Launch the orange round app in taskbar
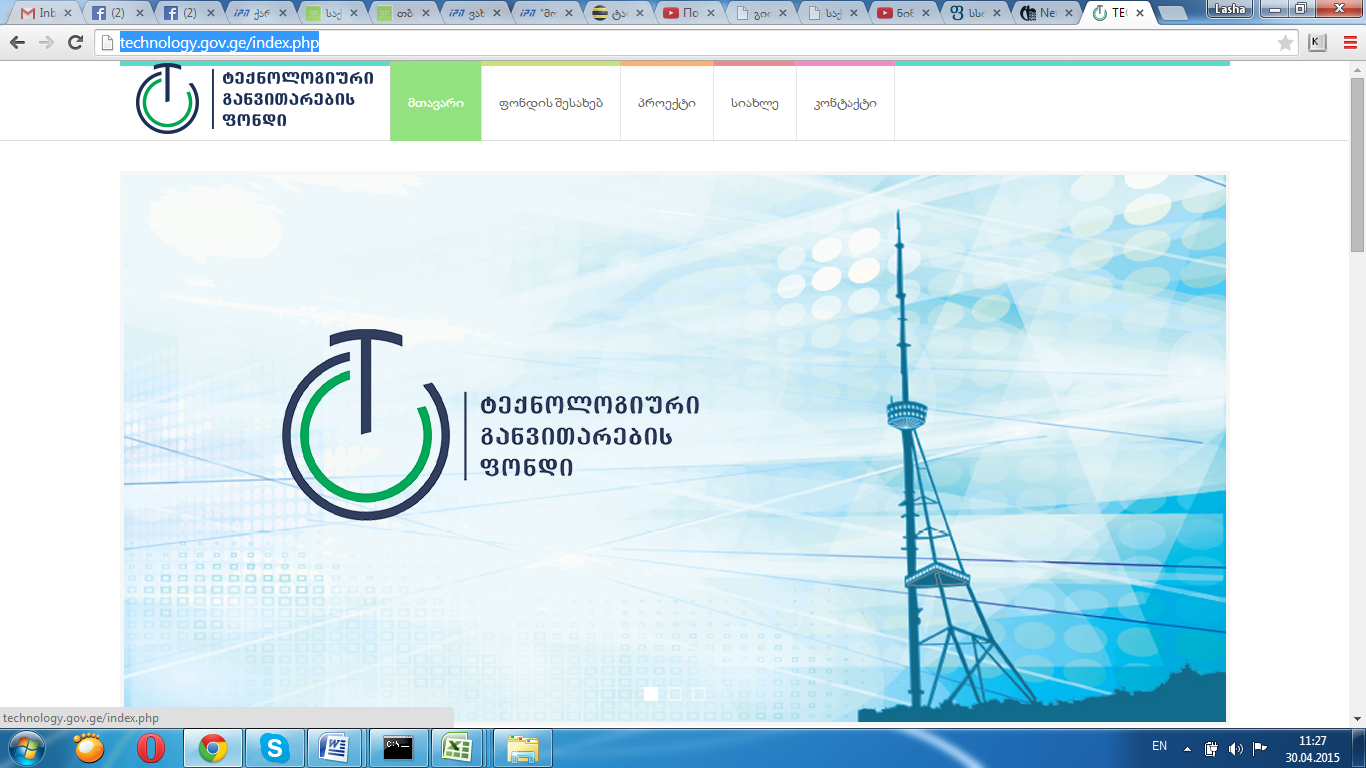 (x=89, y=747)
